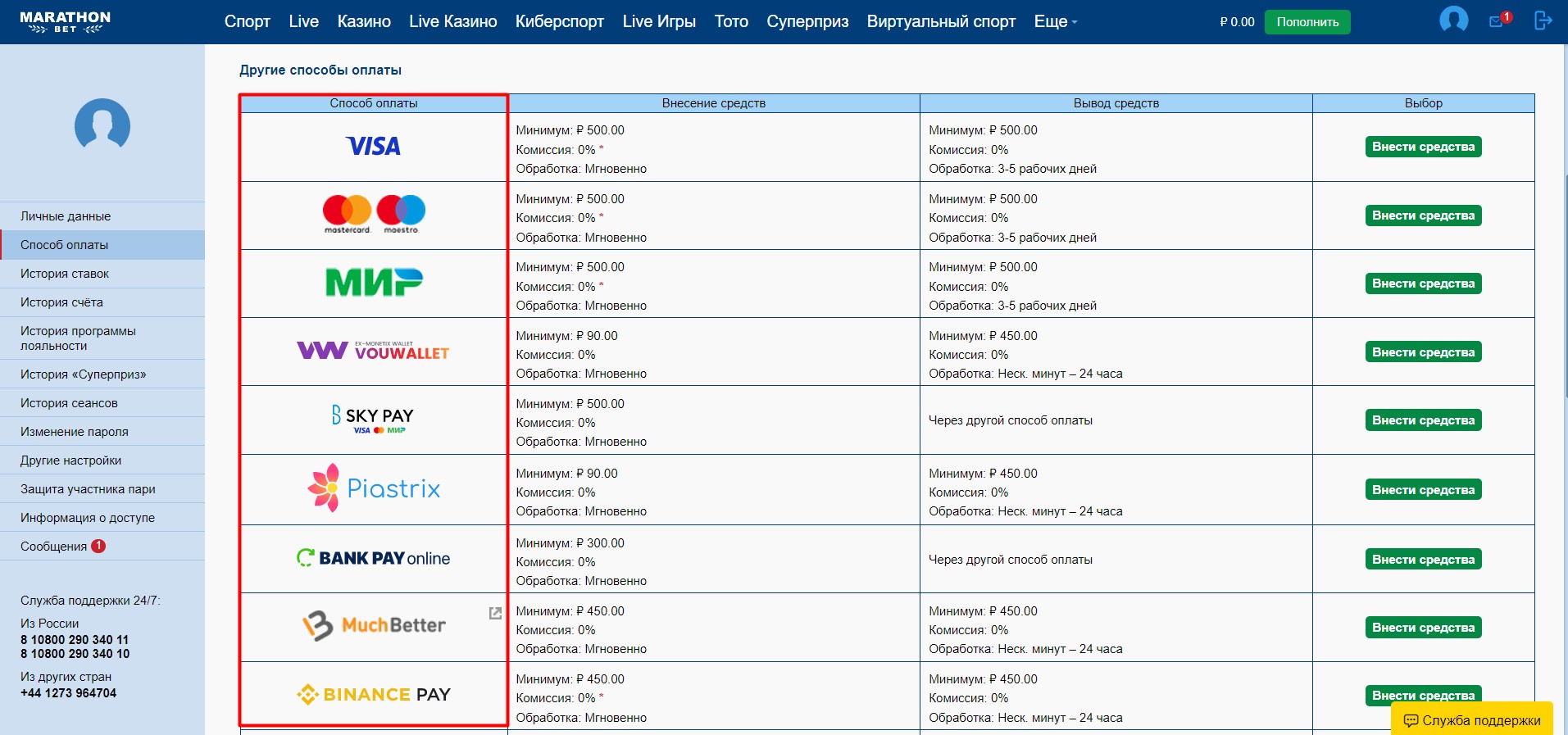Viewport: 1568px width, 735px height.
Task: Click the logout icon in header
Action: [1543, 20]
